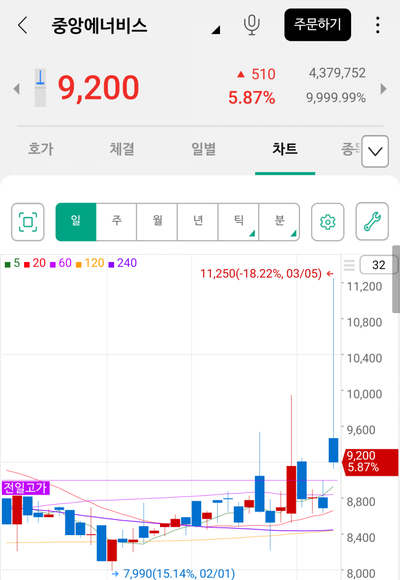Switch to the 호가 tab
The image size is (400, 580).
[x=41, y=149]
